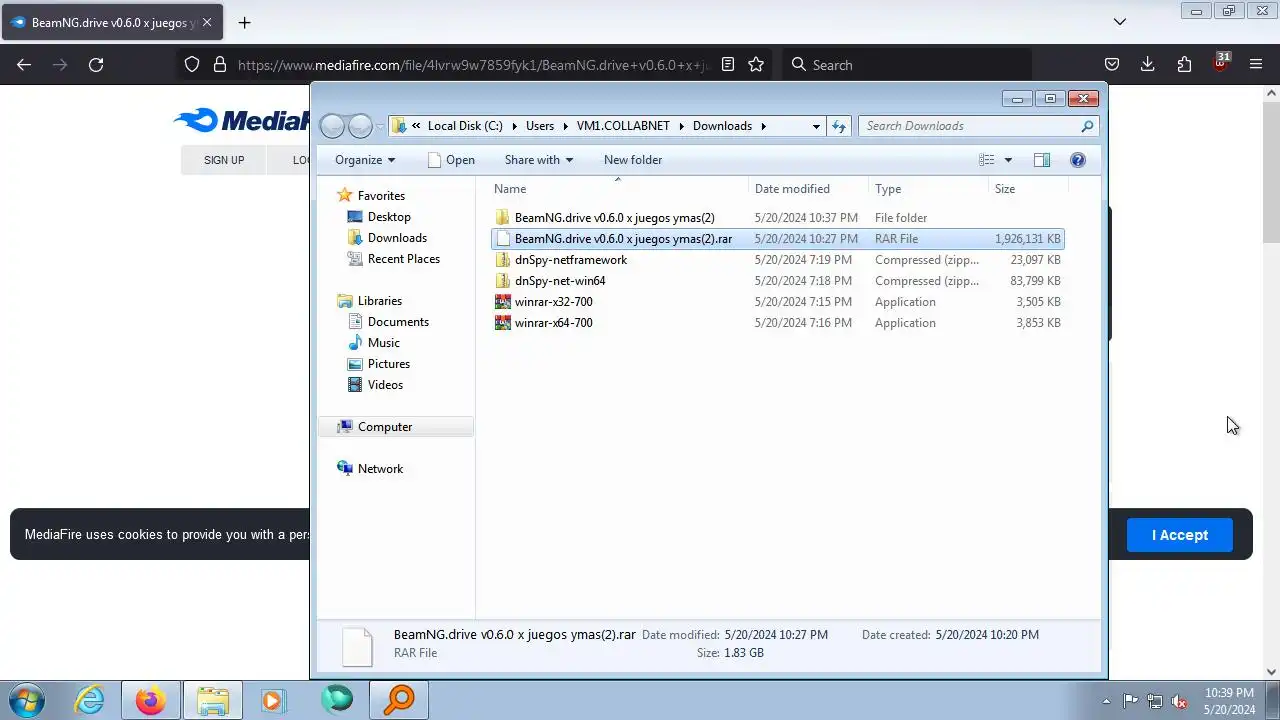Screen dimensions: 1280x720
Task: Select the BeamNG.drive ymas(2).rar file
Action: click(x=777, y=239)
